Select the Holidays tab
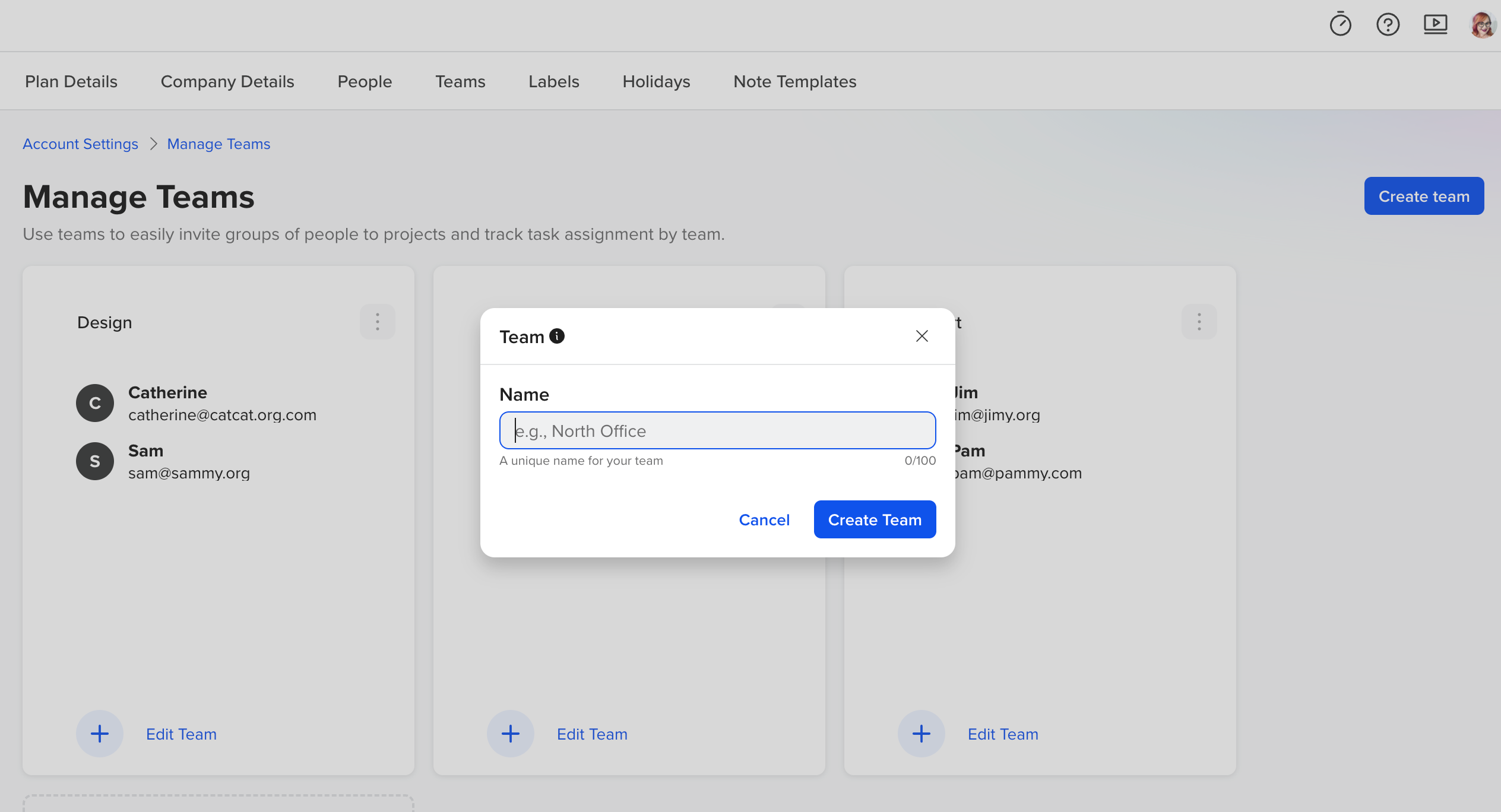This screenshot has width=1501, height=812. coord(656,81)
